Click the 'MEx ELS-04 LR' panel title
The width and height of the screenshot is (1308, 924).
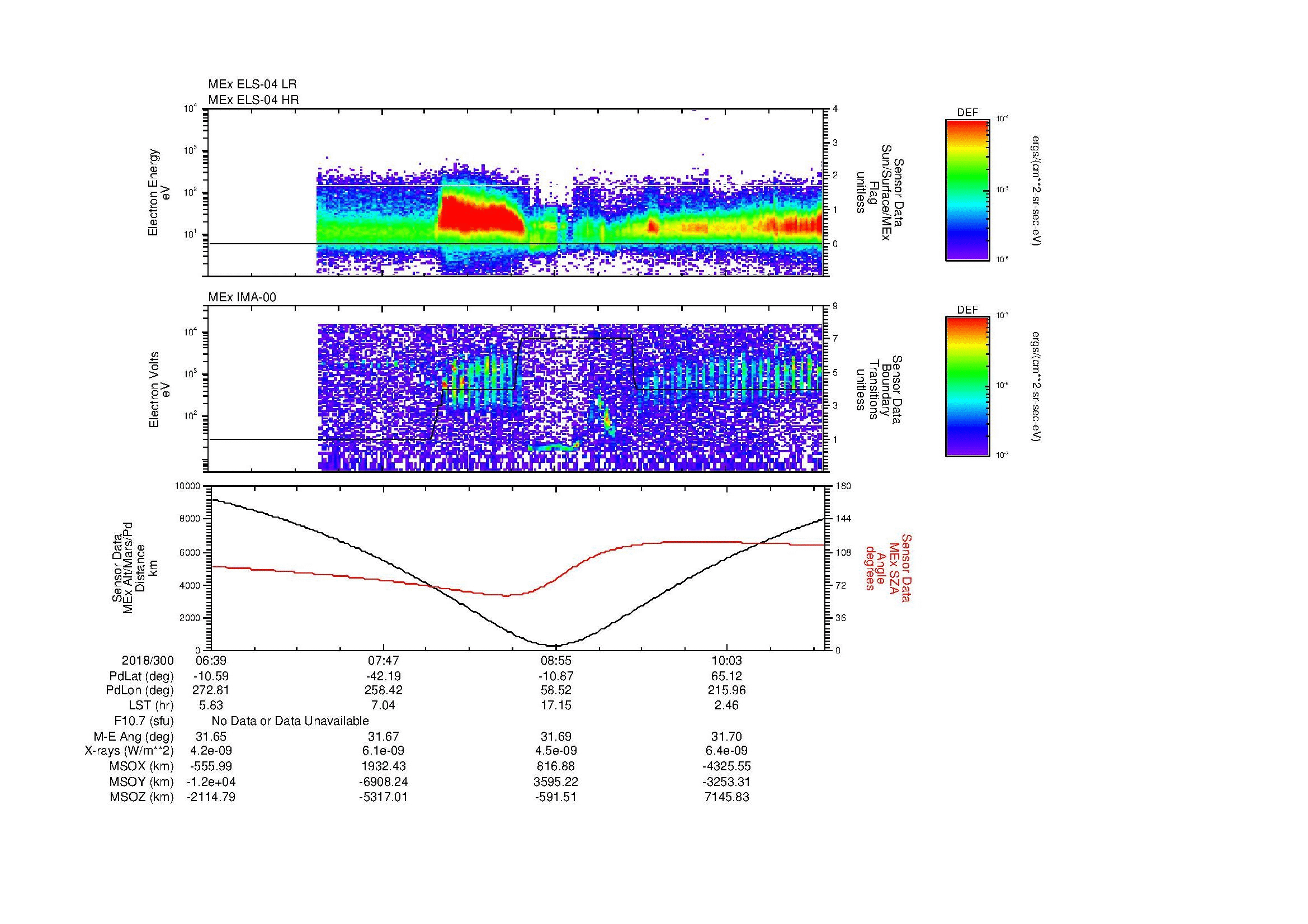[252, 84]
